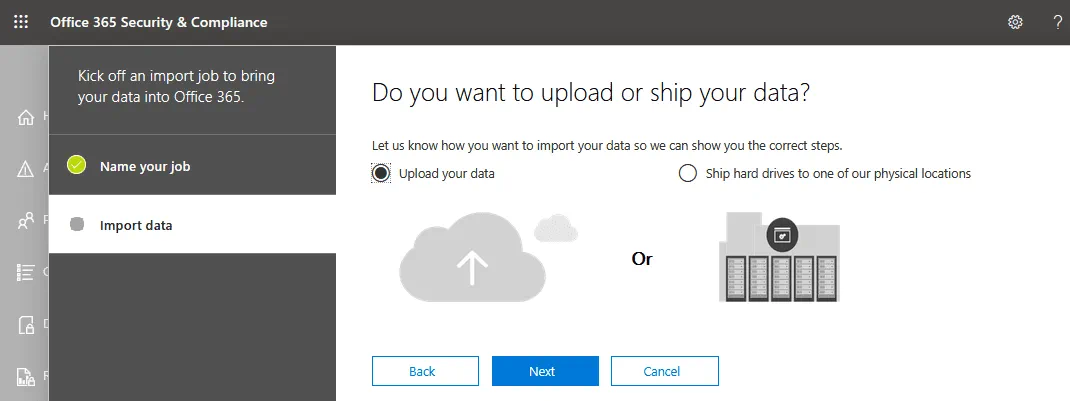Click the Next button
This screenshot has width=1070, height=401.
point(545,371)
